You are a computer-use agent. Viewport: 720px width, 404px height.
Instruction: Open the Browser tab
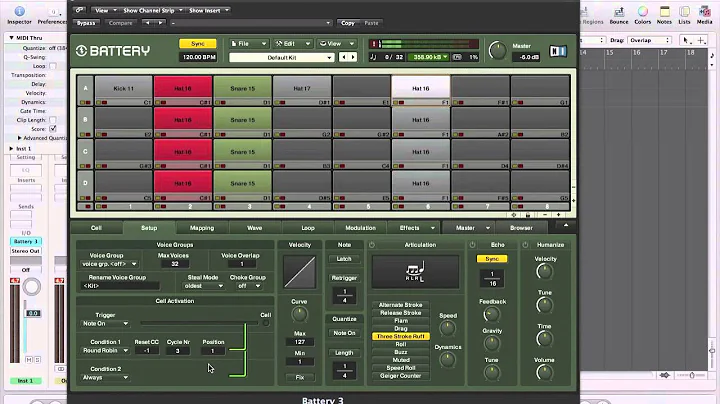coord(521,228)
